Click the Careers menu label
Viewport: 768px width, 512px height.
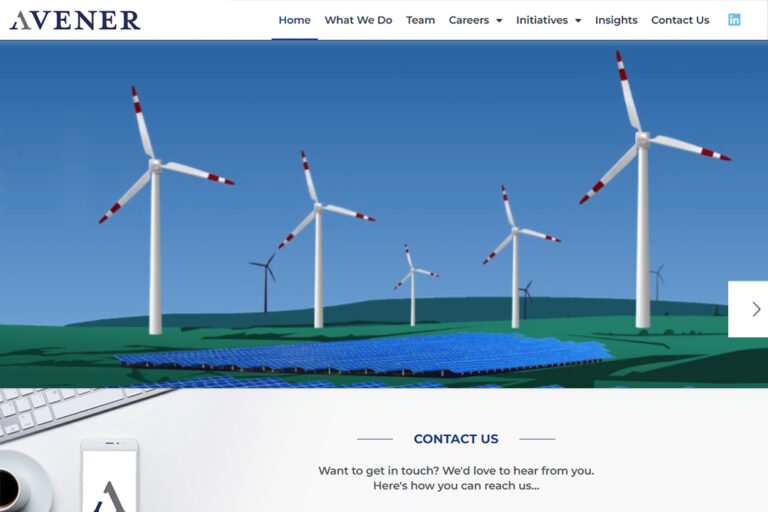tap(468, 20)
